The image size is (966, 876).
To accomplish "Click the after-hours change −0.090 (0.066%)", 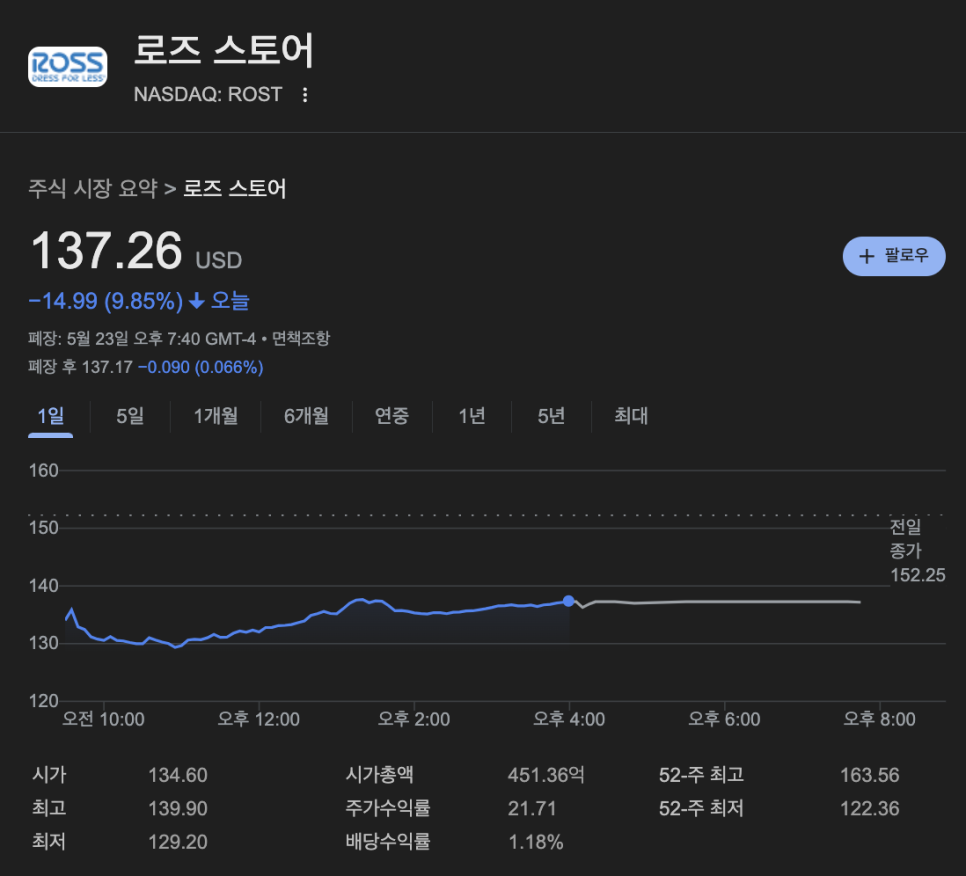I will (201, 367).
